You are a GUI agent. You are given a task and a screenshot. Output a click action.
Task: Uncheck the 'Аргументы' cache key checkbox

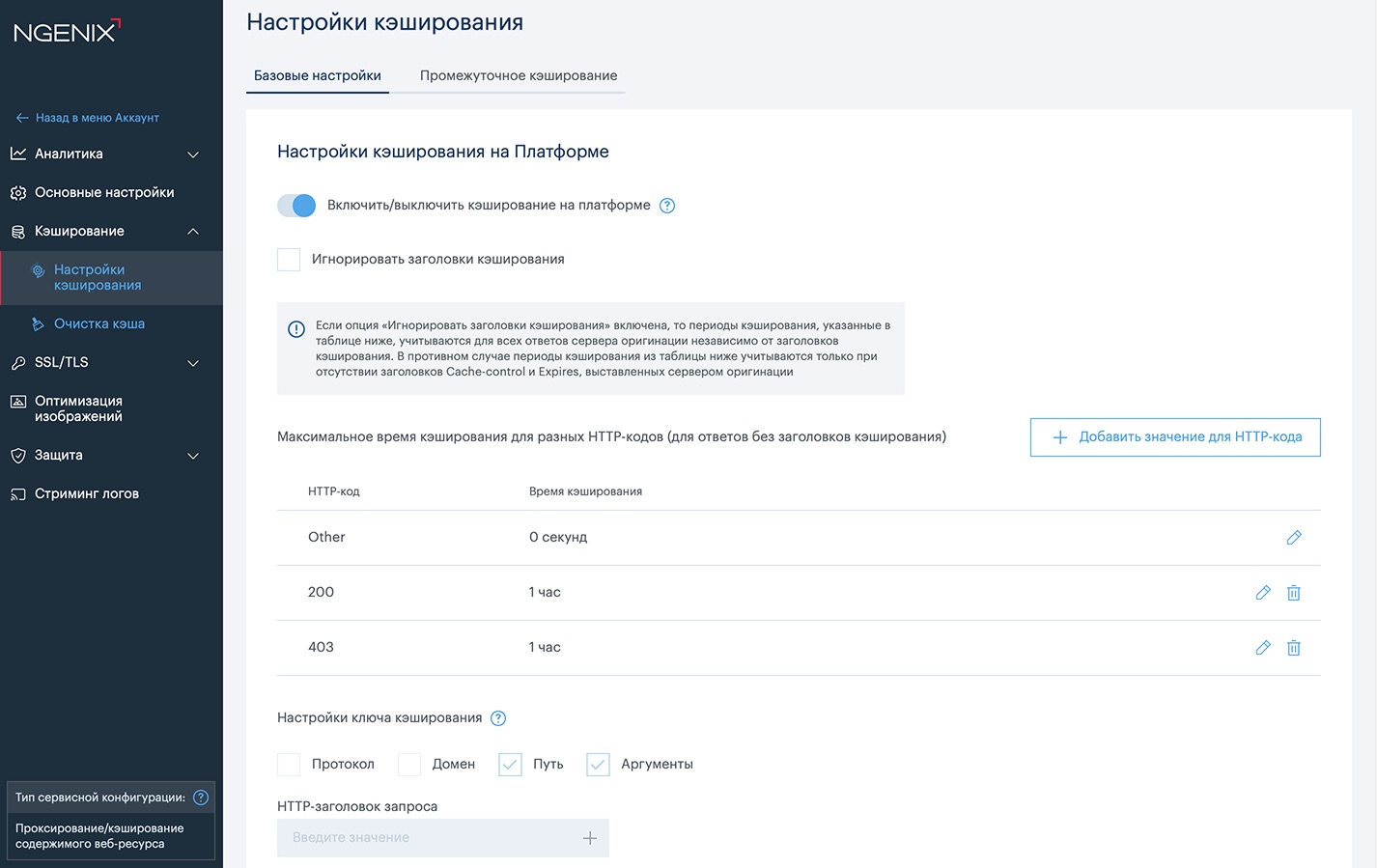click(598, 765)
